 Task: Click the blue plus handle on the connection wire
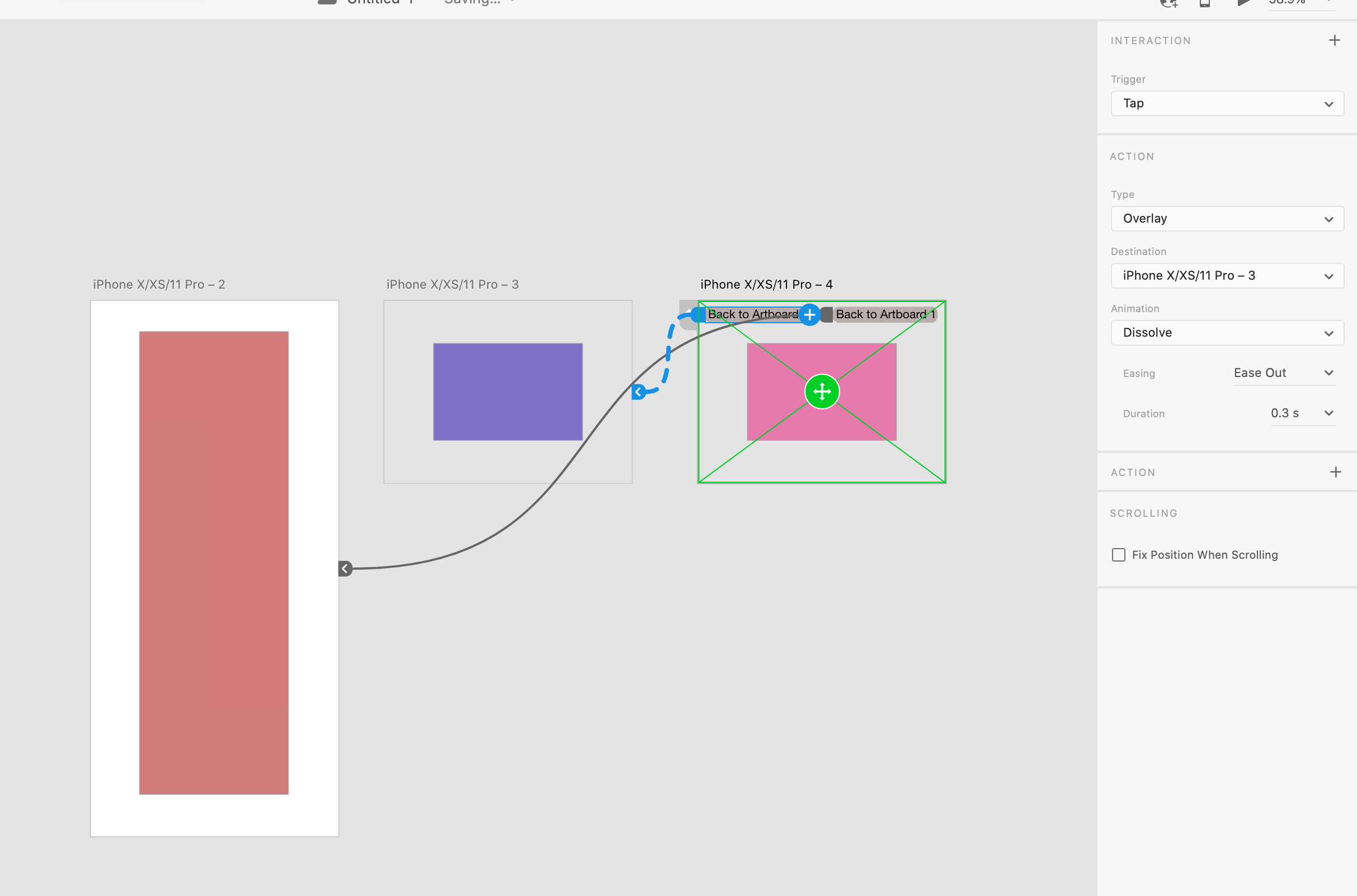[x=809, y=314]
